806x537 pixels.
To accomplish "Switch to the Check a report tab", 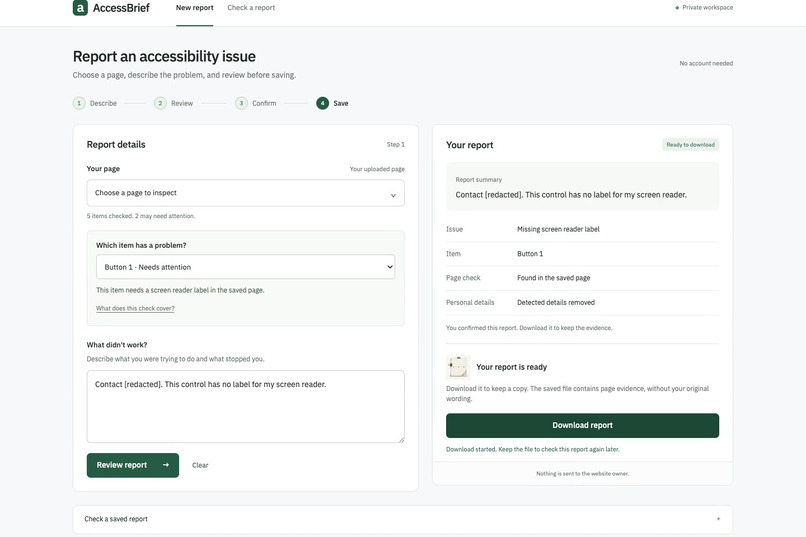I will 251,8.
